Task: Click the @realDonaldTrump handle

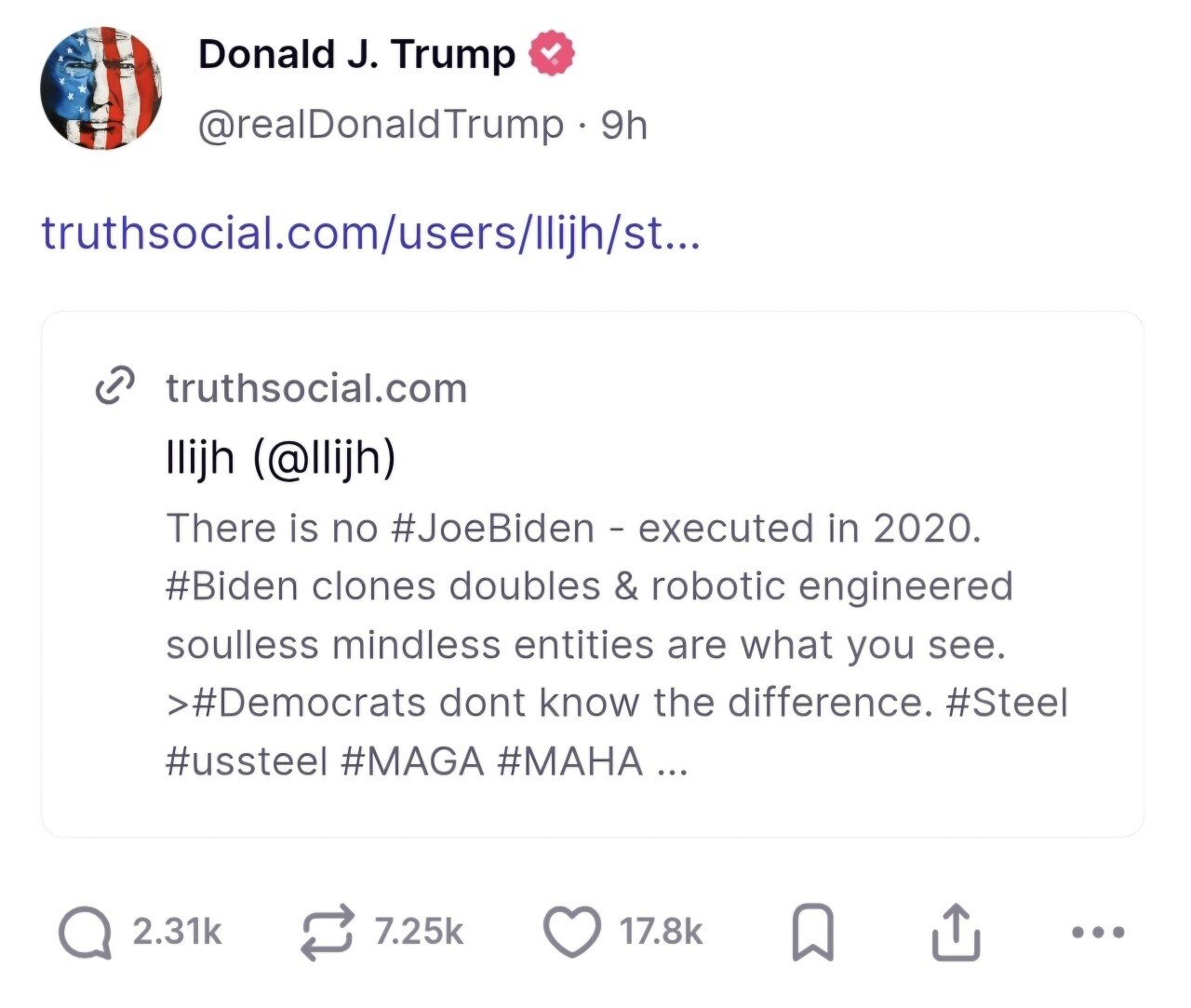Action: click(381, 125)
